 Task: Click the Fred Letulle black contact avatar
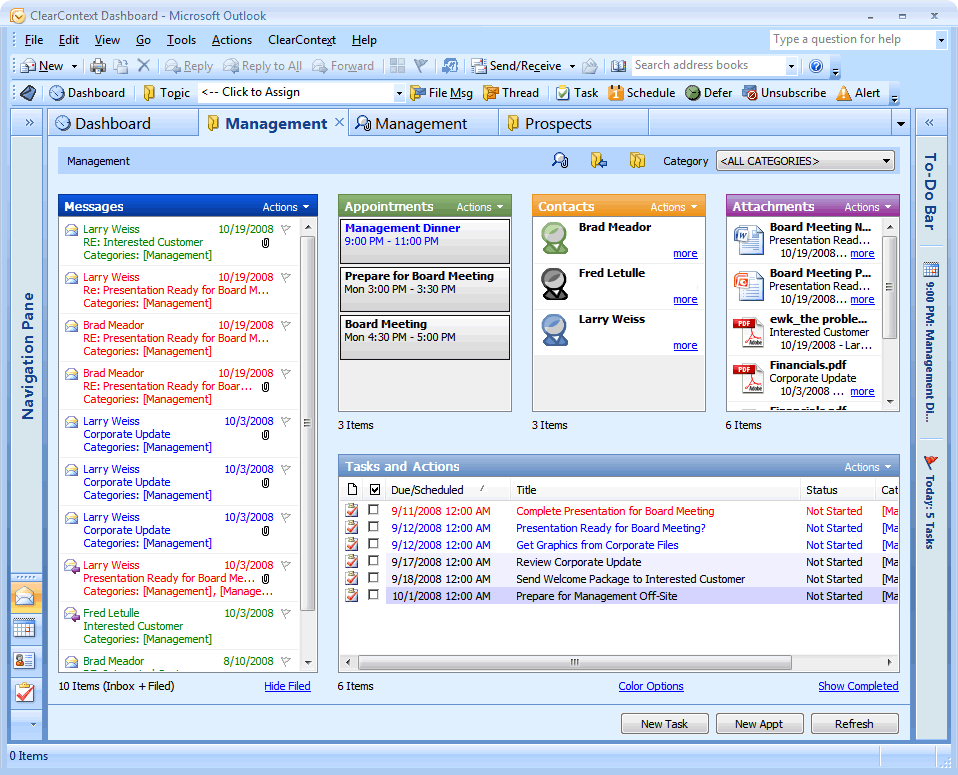555,284
